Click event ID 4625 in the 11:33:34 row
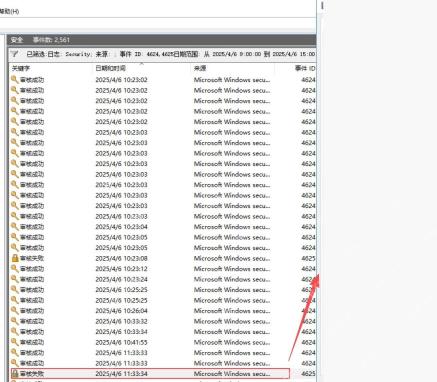This screenshot has width=437, height=382. point(308,374)
